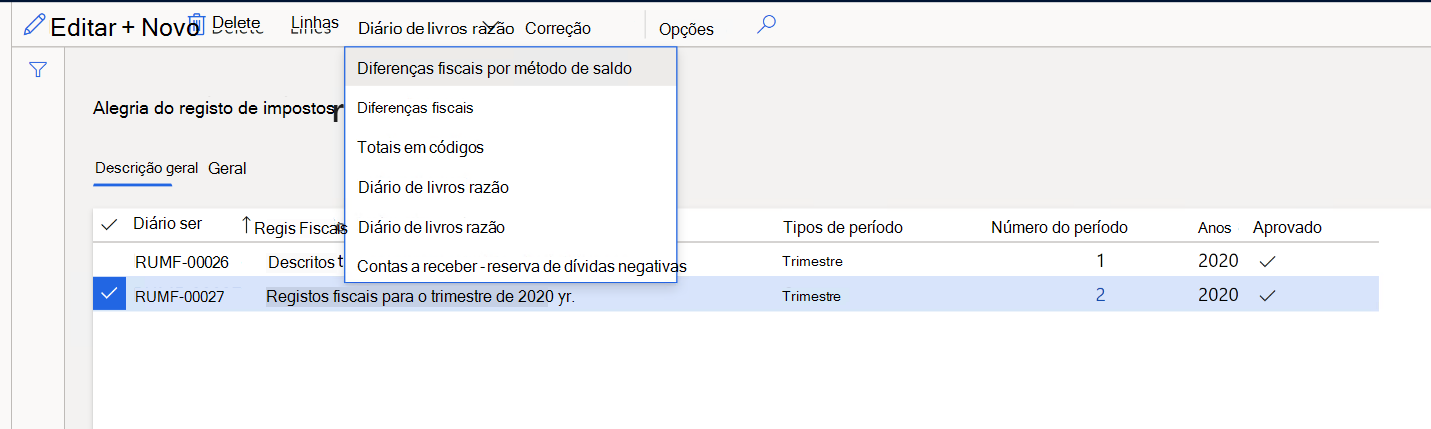Click the Delete trash can icon
Viewport: 1431px width, 429px height.
(x=197, y=25)
